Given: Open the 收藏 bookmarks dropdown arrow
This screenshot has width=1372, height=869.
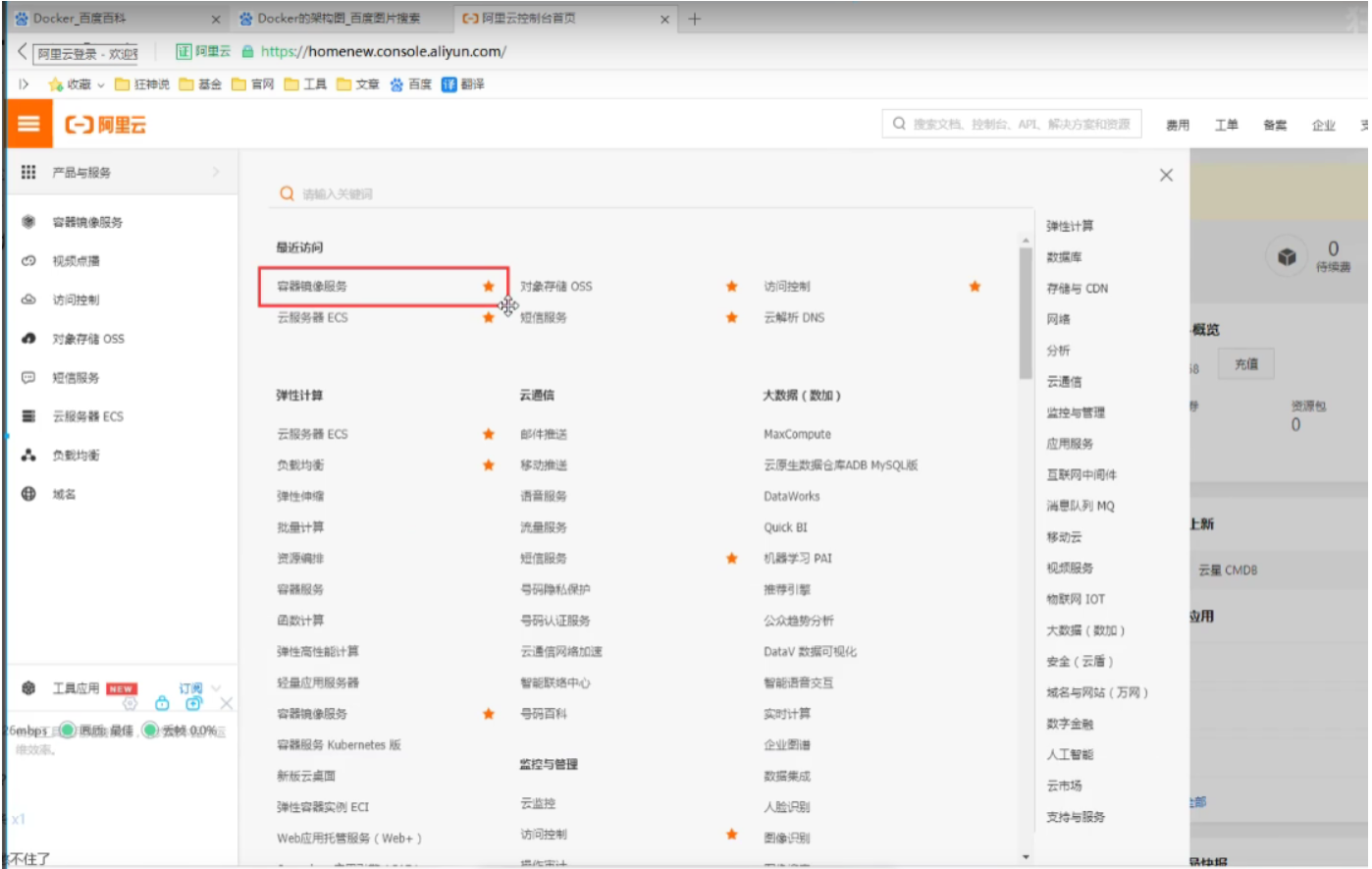Looking at the screenshot, I should pos(100,85).
